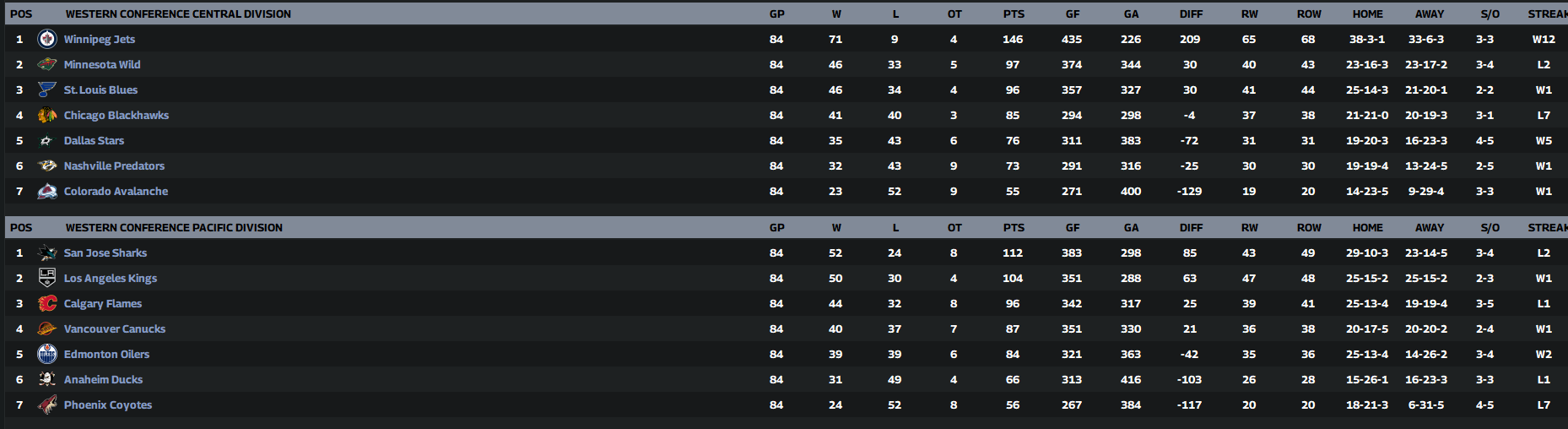Click the San Jose Sharks logo icon

click(47, 253)
